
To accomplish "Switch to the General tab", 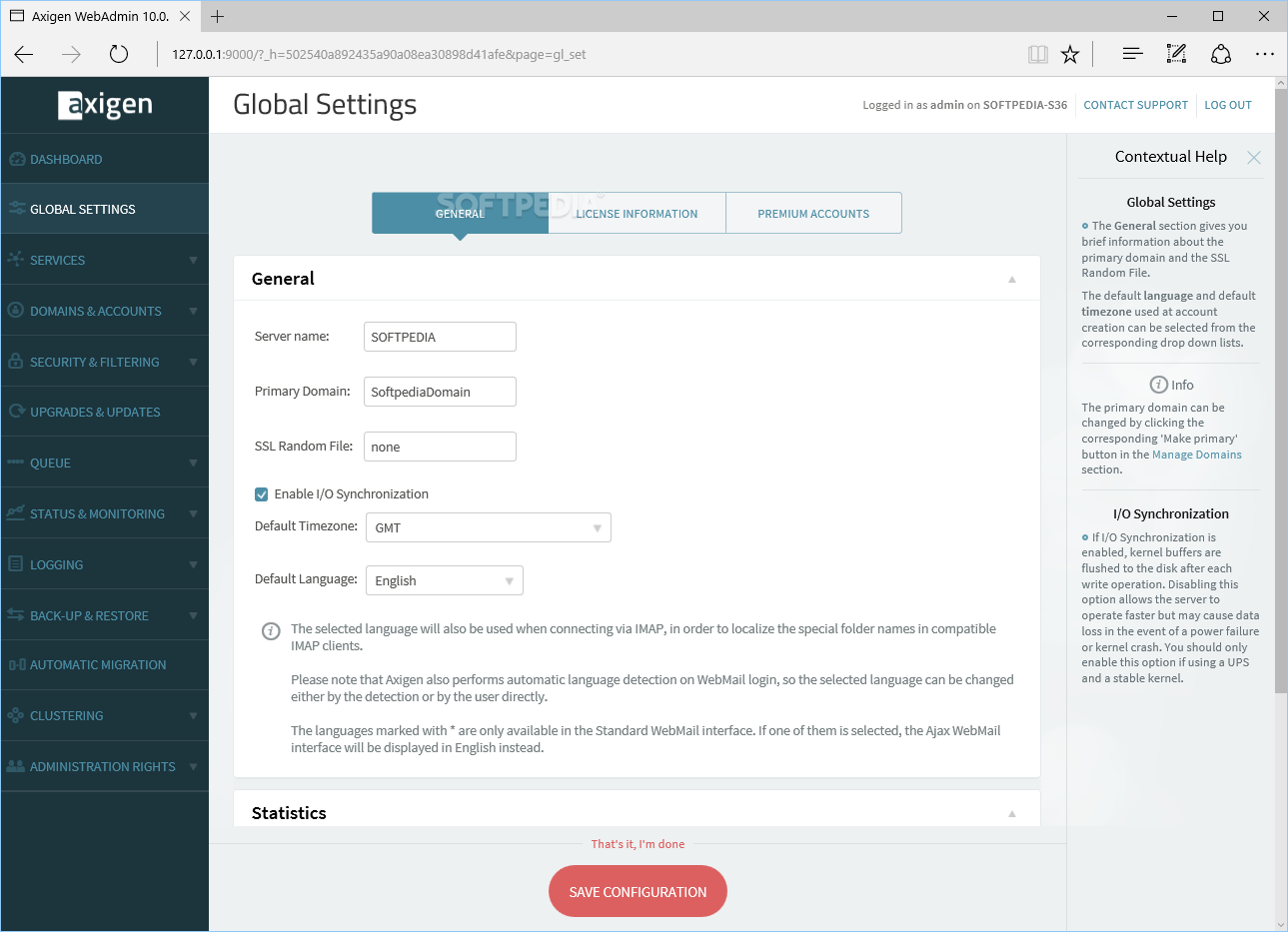I will pos(460,213).
